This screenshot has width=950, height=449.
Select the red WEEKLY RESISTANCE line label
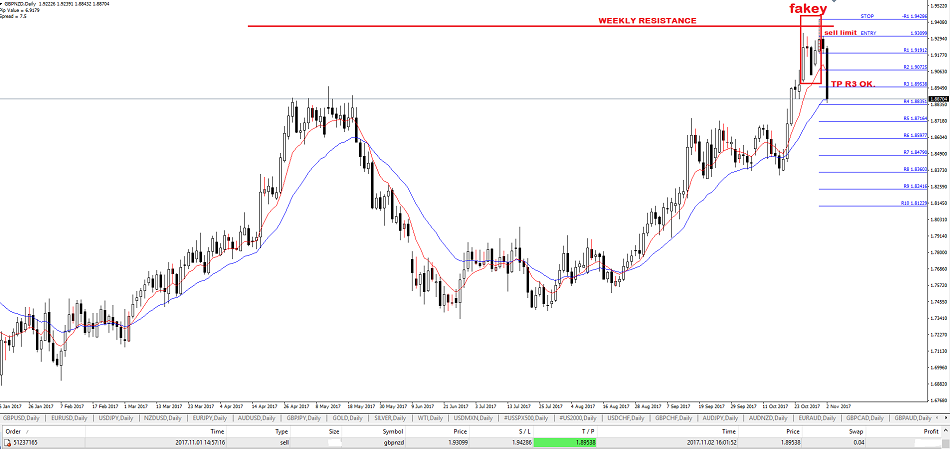click(x=647, y=20)
